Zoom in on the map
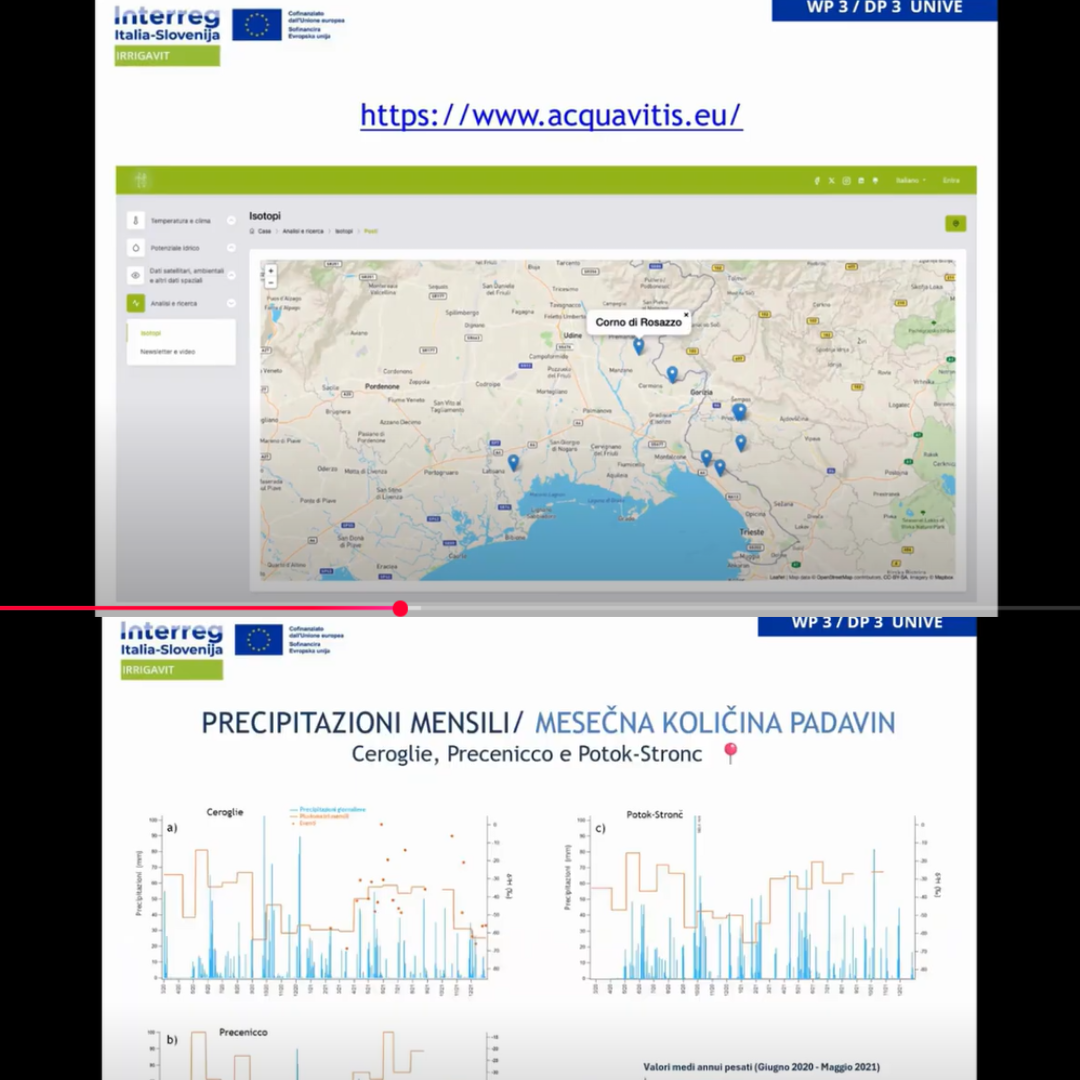 271,271
